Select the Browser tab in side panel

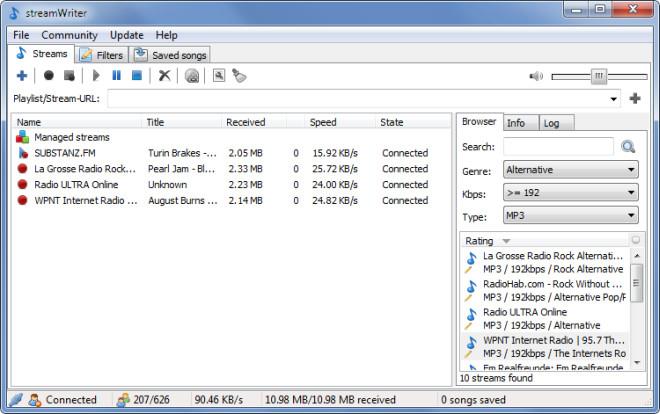click(x=479, y=122)
